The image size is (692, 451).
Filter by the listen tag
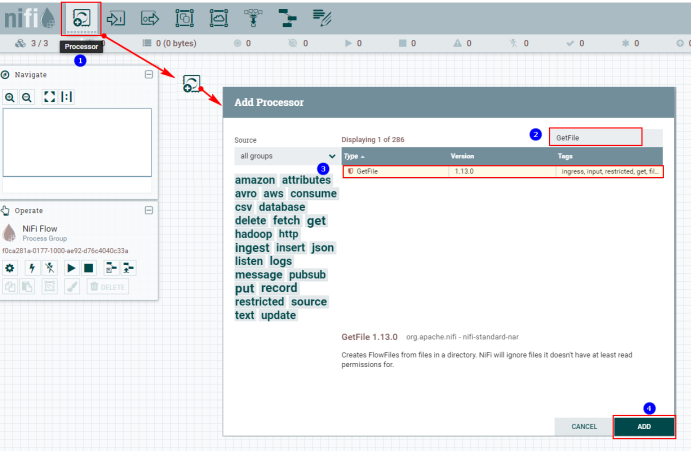click(249, 261)
